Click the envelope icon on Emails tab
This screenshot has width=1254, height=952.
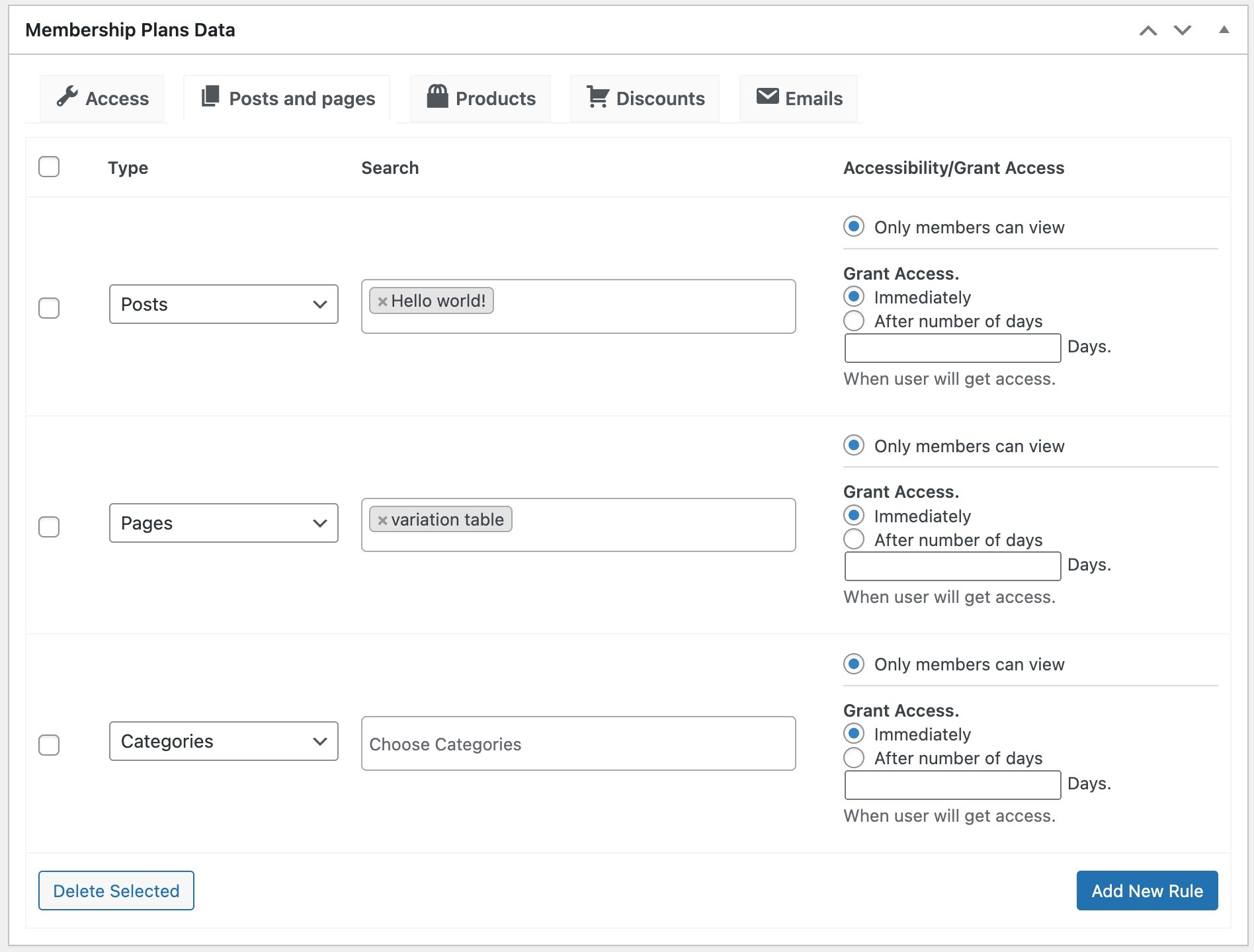(x=767, y=96)
